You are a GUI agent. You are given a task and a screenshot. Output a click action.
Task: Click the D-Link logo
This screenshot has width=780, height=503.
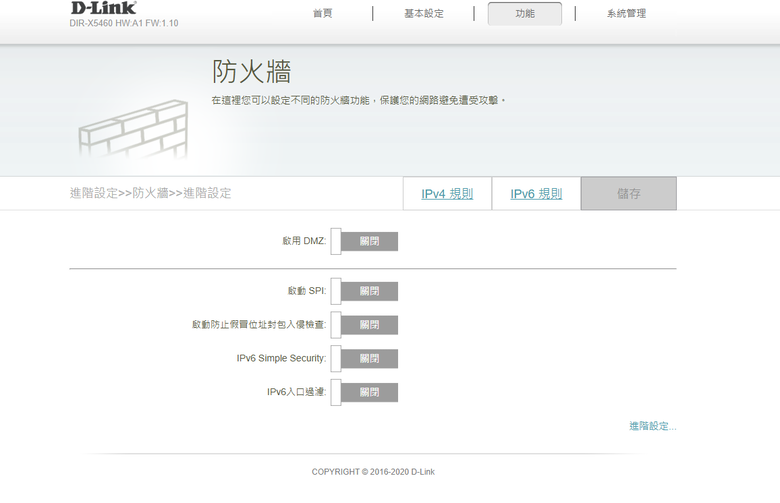pyautogui.click(x=103, y=8)
